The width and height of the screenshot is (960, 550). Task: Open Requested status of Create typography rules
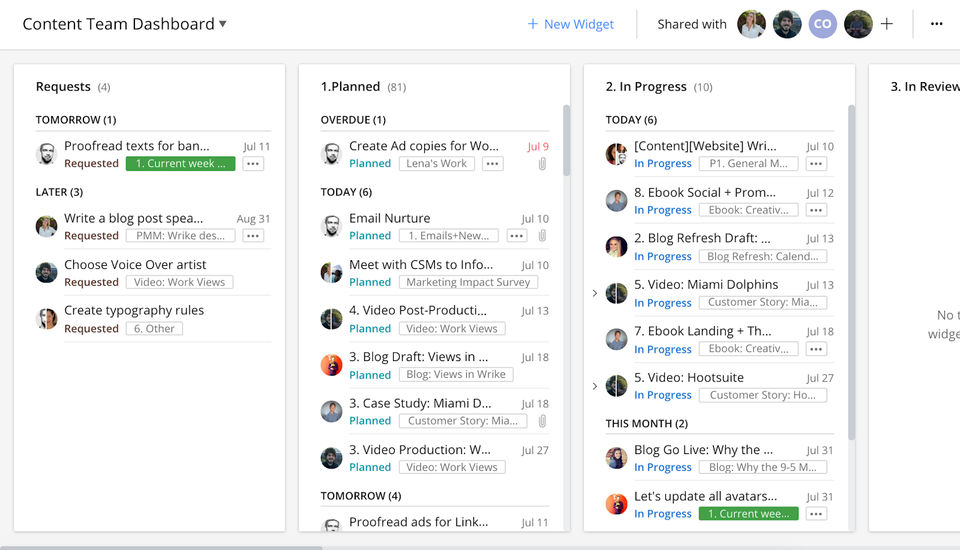(x=91, y=329)
